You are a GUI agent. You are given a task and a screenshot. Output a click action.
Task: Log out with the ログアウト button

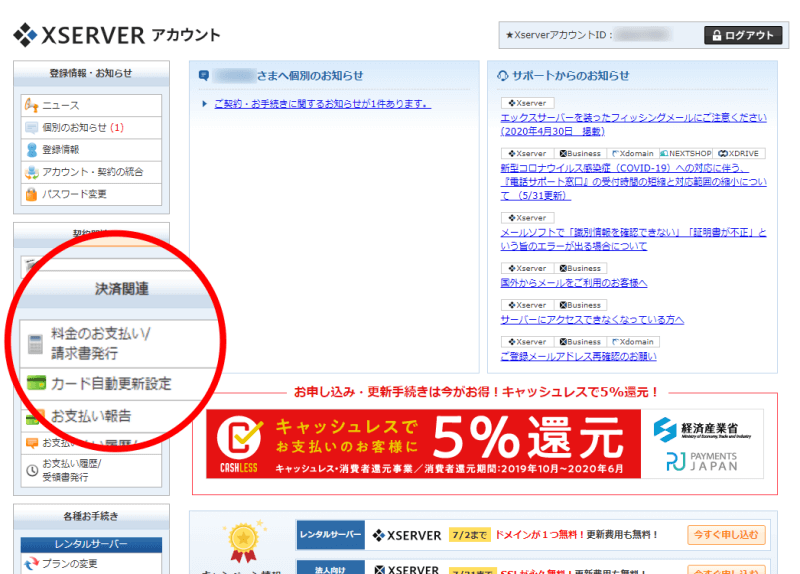[743, 35]
